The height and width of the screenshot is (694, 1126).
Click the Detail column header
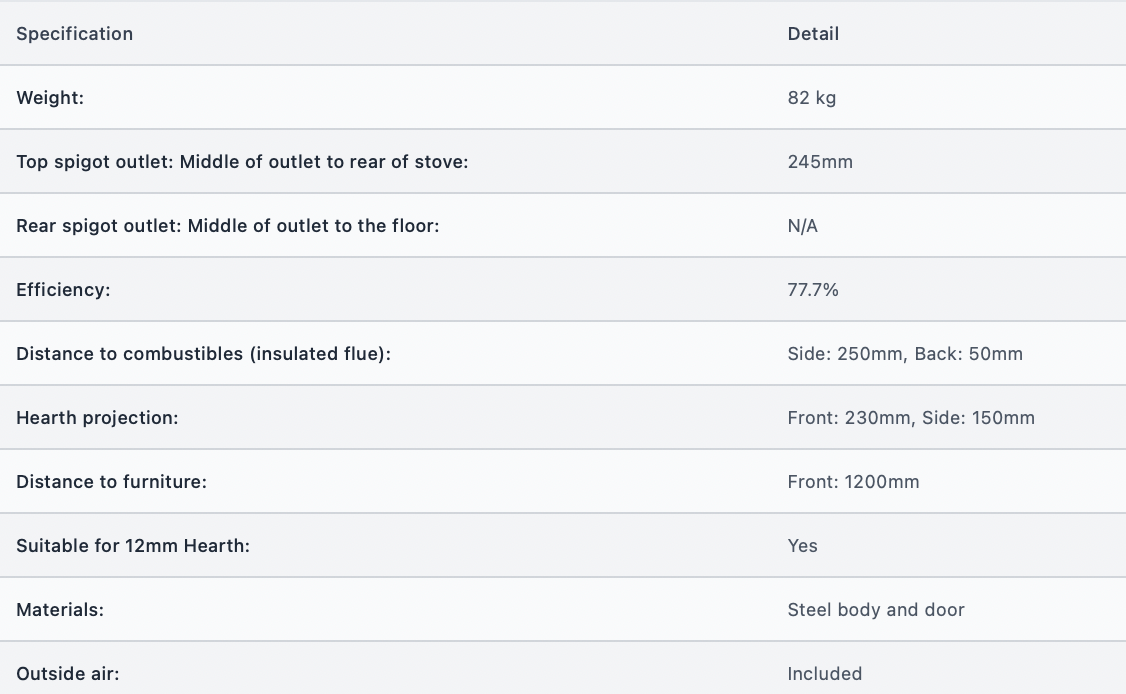point(813,34)
